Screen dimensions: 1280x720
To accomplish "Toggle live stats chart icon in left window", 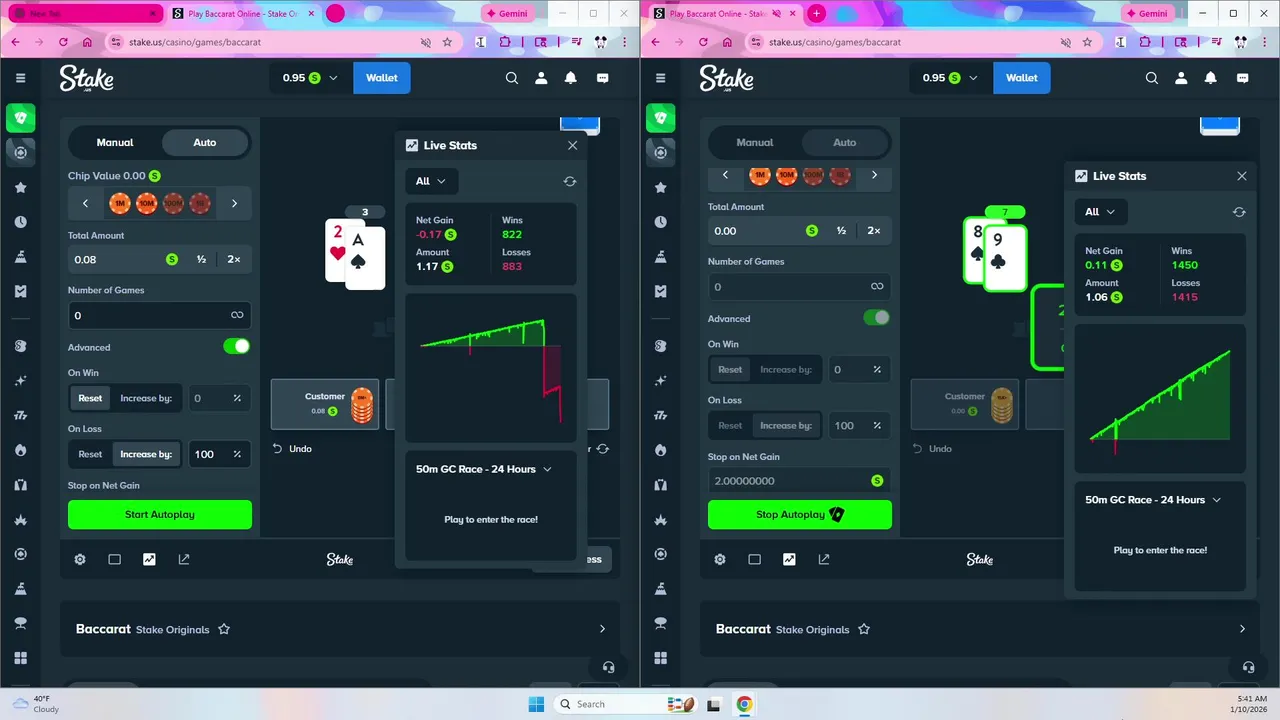I will (149, 560).
